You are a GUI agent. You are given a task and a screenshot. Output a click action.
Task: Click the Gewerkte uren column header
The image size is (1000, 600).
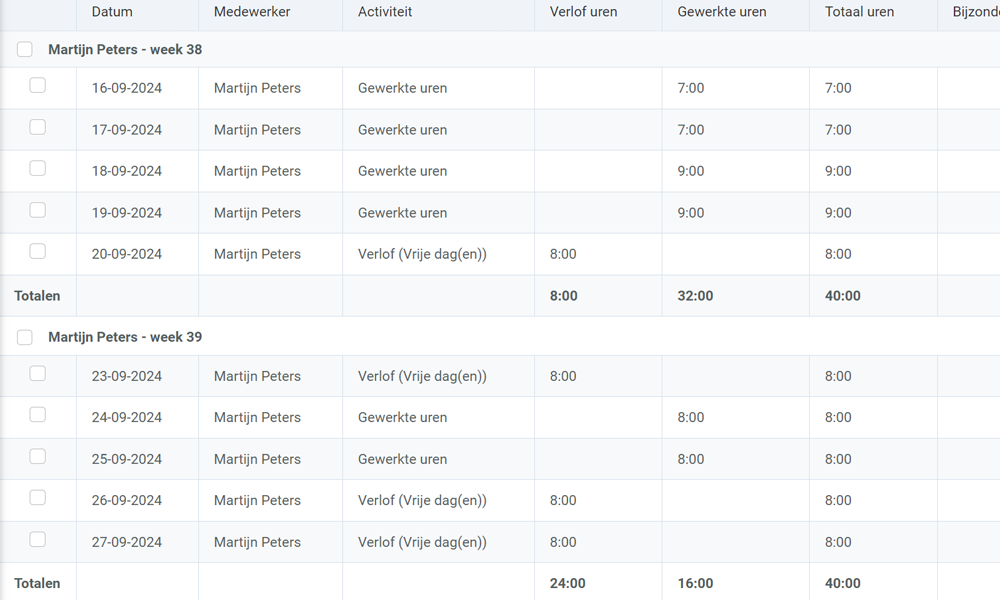[x=722, y=12]
